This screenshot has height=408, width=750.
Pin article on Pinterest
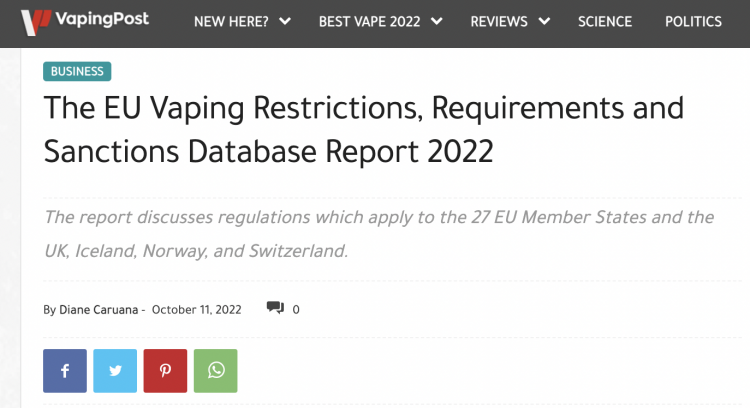click(x=165, y=371)
